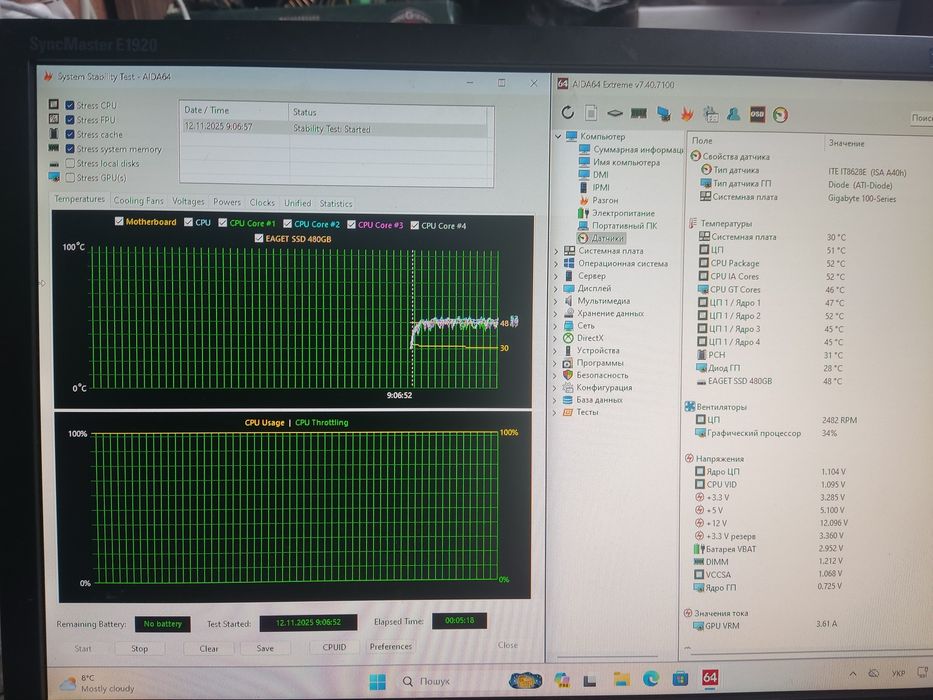Expand the Мультимедиа tree node
Viewport: 933px width, 700px height.
pyautogui.click(x=556, y=301)
